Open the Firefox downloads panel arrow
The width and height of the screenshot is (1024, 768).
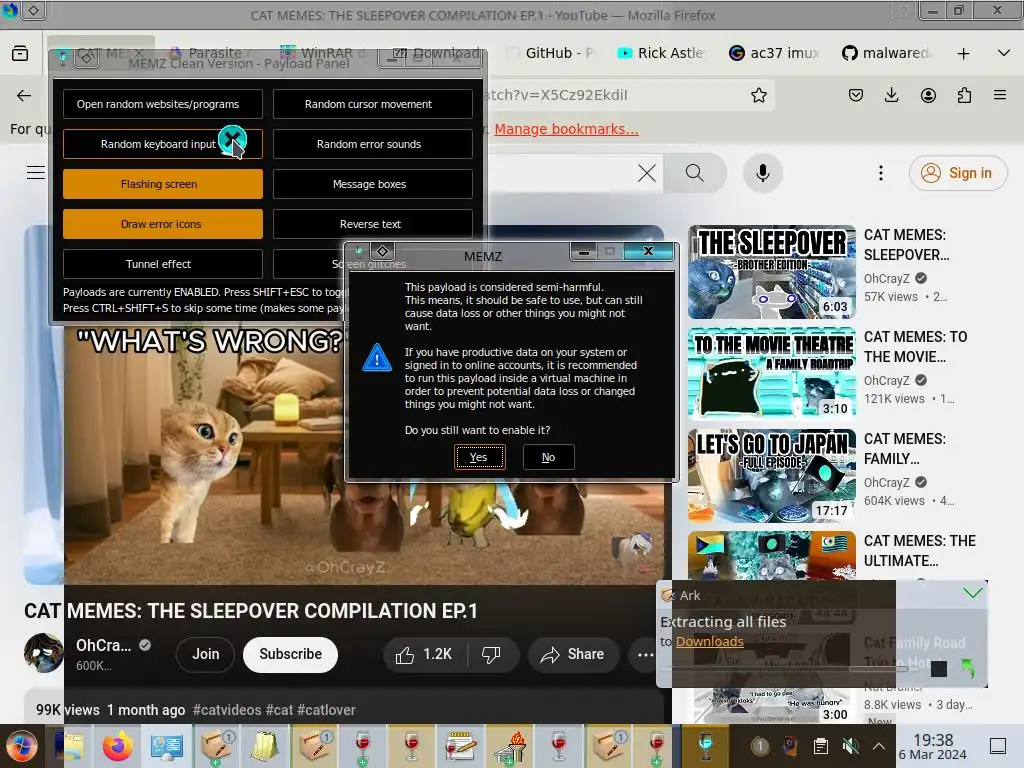coord(891,95)
